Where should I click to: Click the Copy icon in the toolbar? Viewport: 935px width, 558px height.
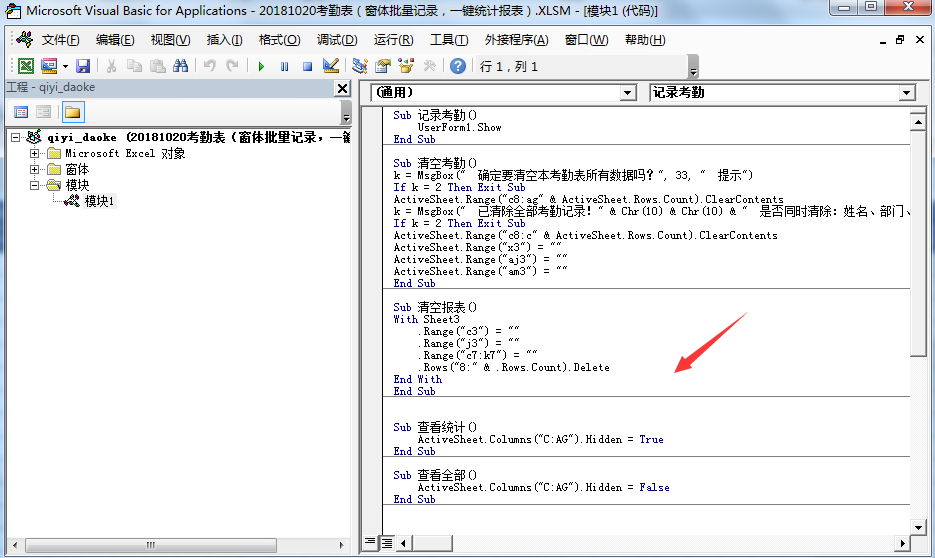pos(135,66)
